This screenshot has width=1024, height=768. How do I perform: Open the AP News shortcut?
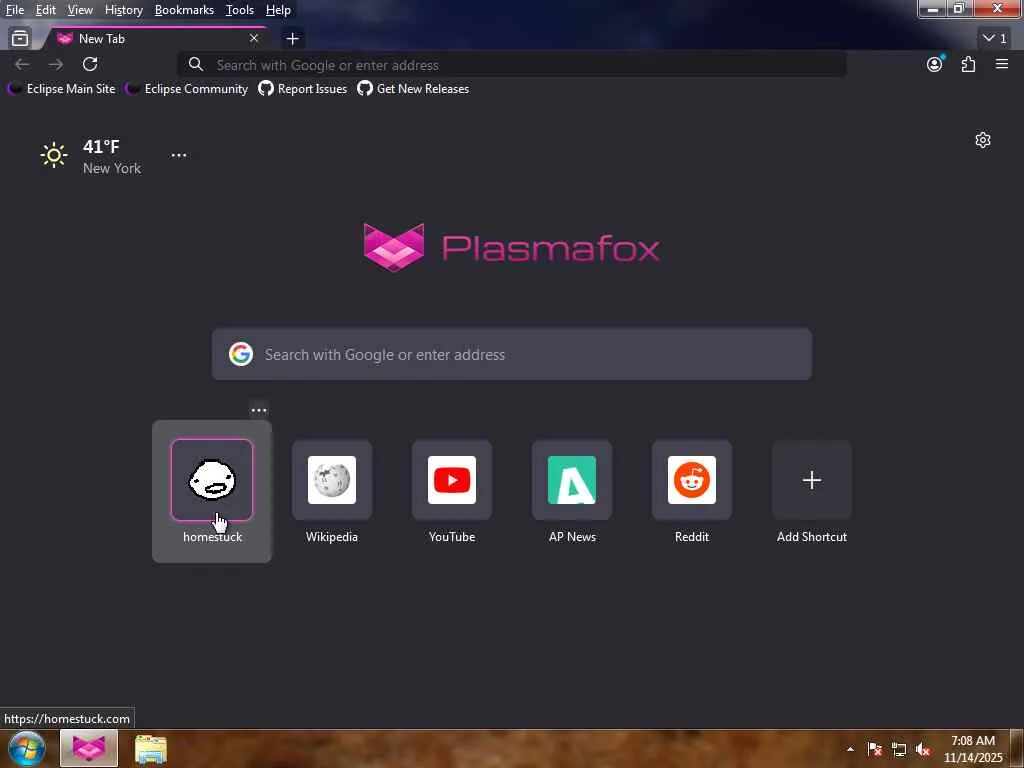pos(572,480)
